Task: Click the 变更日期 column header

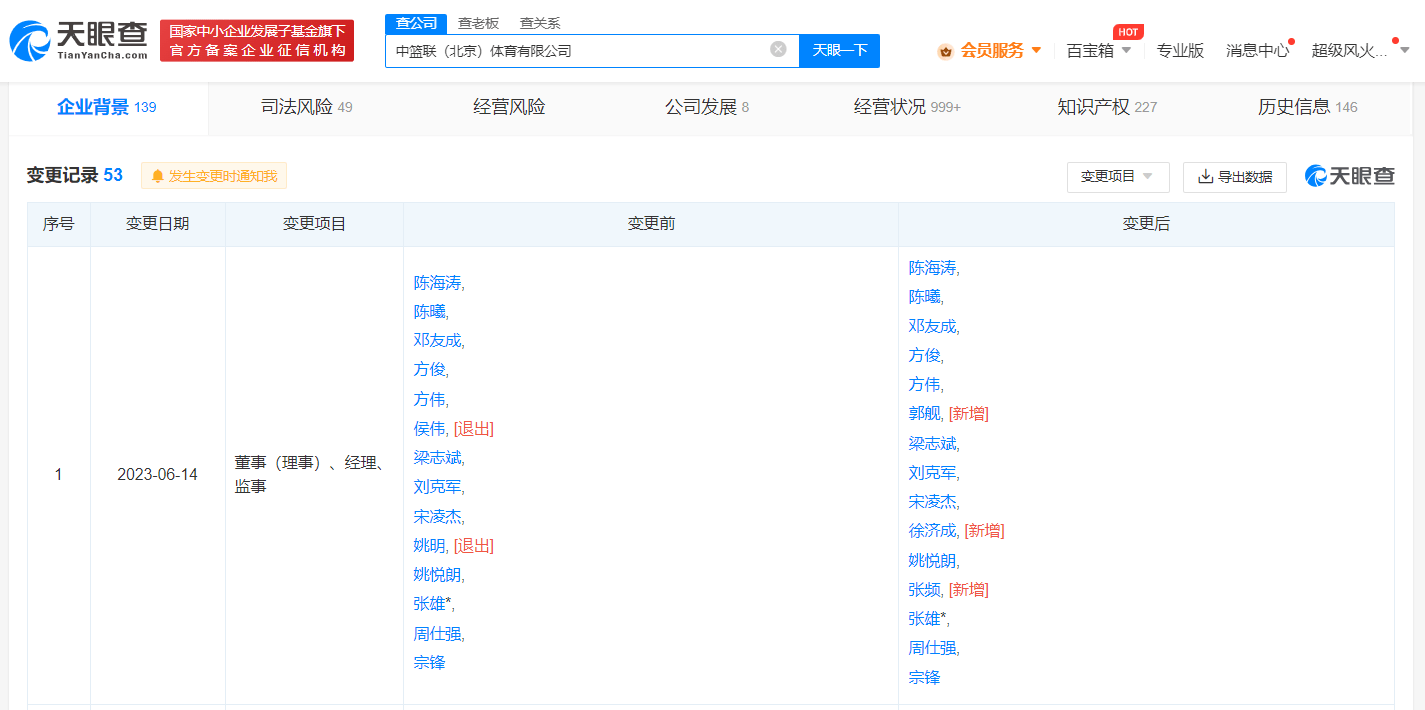Action: 157,224
